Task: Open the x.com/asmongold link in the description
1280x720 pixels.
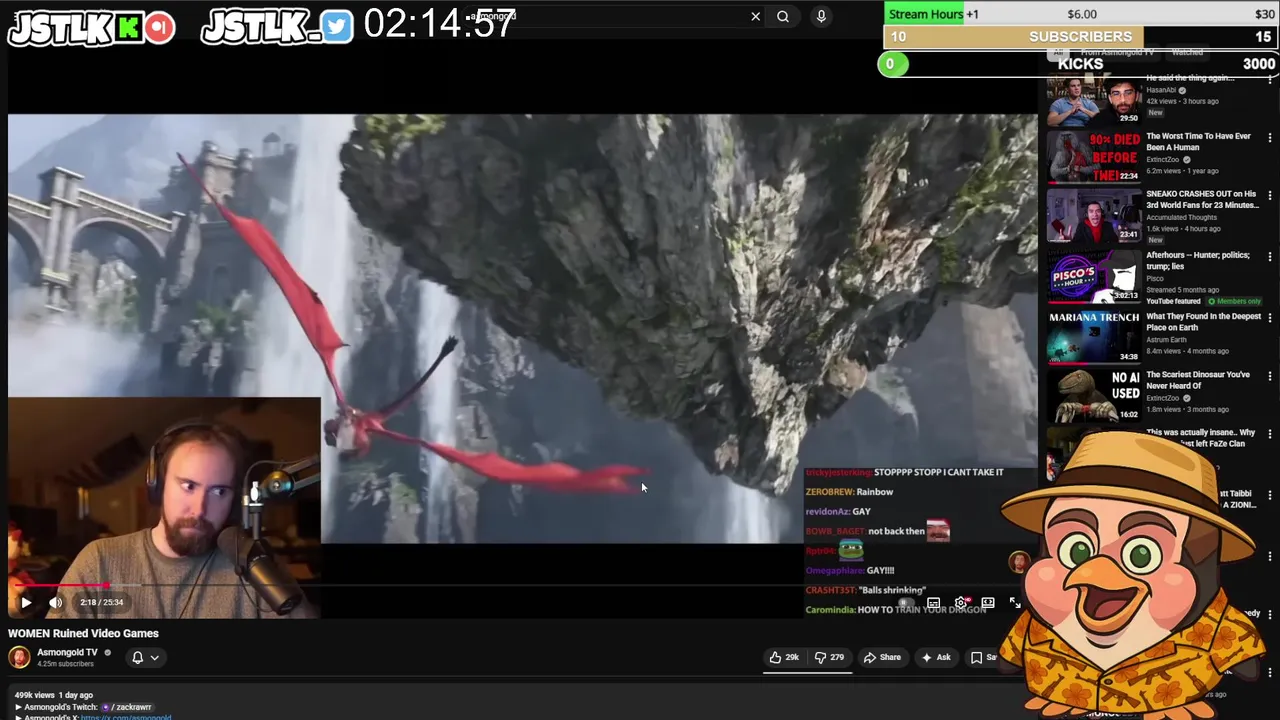Action: tap(125, 717)
